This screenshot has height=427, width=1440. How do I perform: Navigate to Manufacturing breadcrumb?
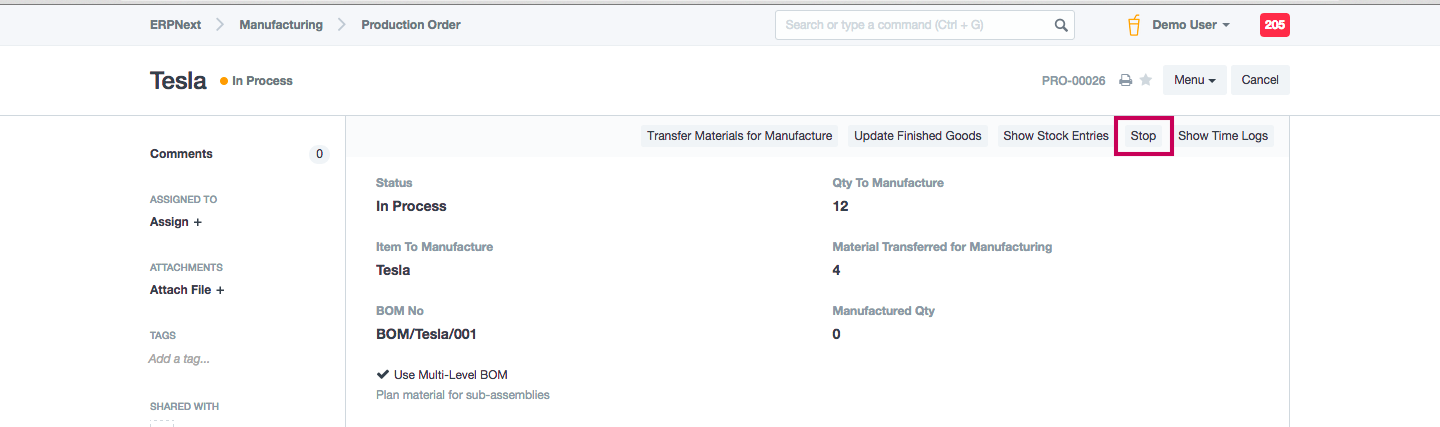pyautogui.click(x=281, y=25)
